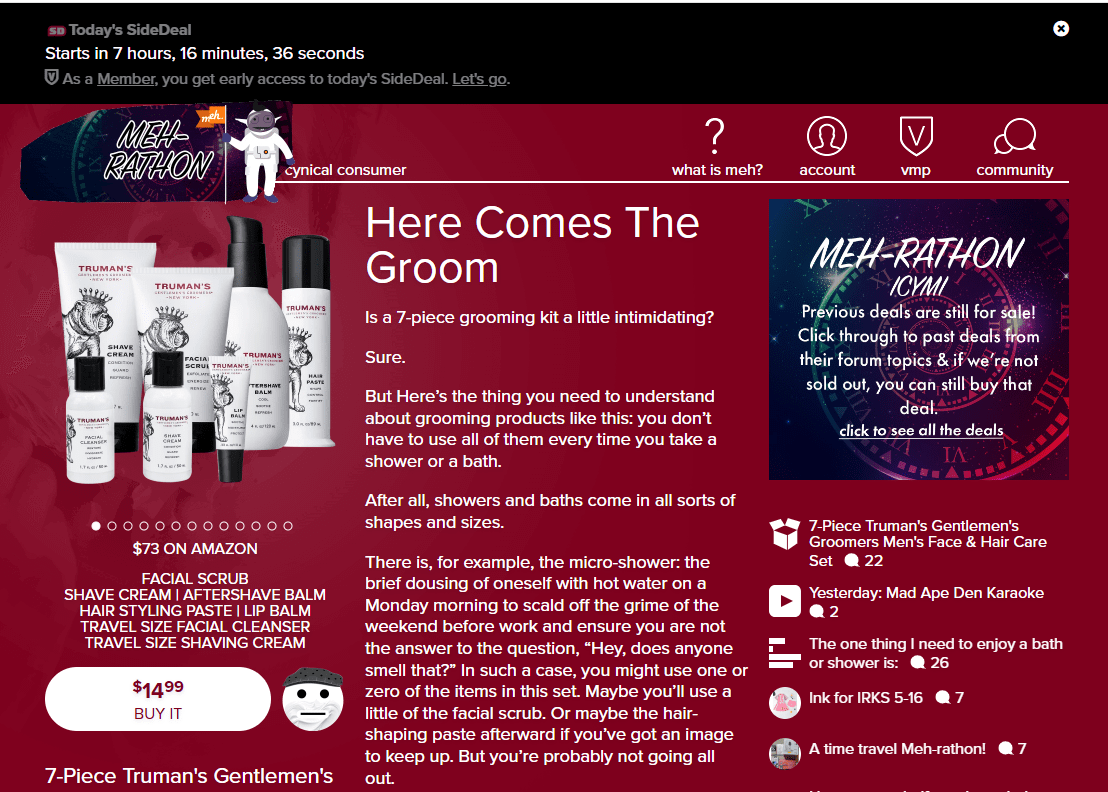Click the play icon for Mad Ape Den Karaoke
Screen dimensions: 1108x792
[x=784, y=601]
